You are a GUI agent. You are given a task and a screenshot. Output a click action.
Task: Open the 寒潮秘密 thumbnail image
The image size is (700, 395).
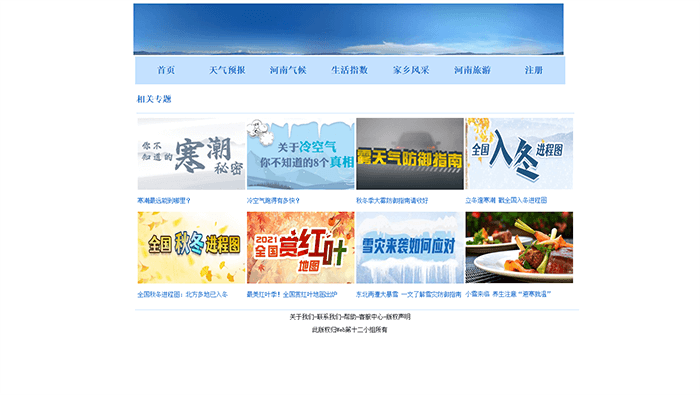(x=191, y=154)
